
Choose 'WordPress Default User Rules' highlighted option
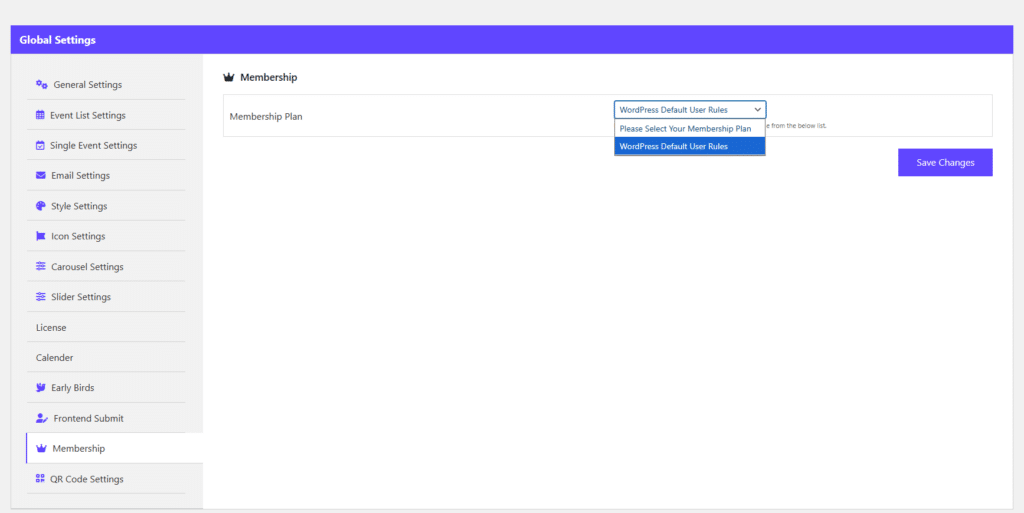tap(690, 146)
